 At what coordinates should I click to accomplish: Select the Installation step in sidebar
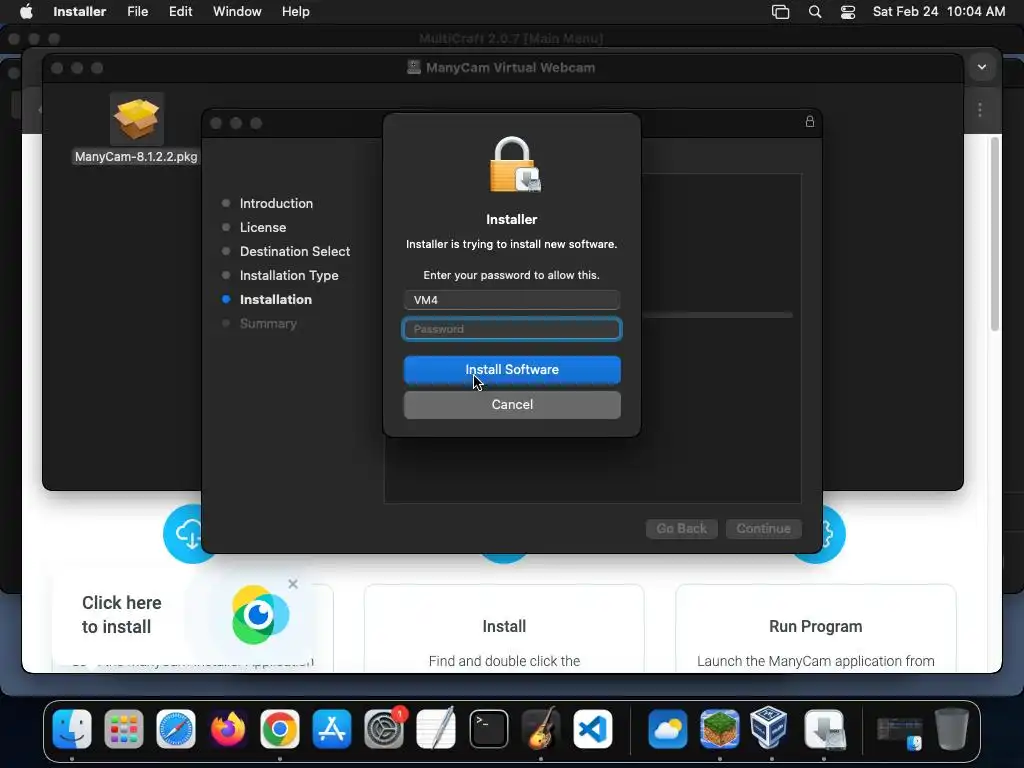point(276,300)
